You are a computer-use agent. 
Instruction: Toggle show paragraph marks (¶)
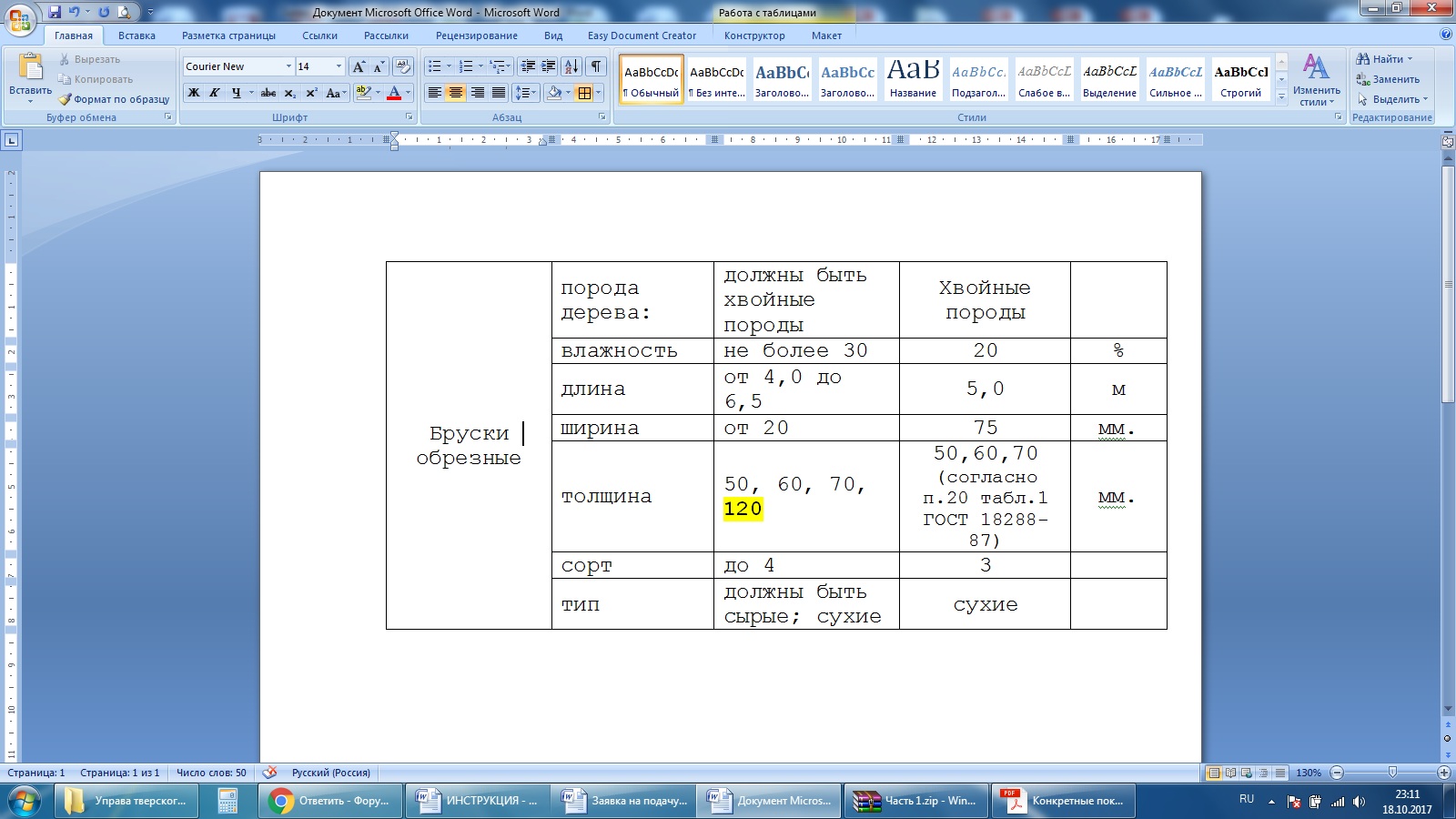pos(595,66)
